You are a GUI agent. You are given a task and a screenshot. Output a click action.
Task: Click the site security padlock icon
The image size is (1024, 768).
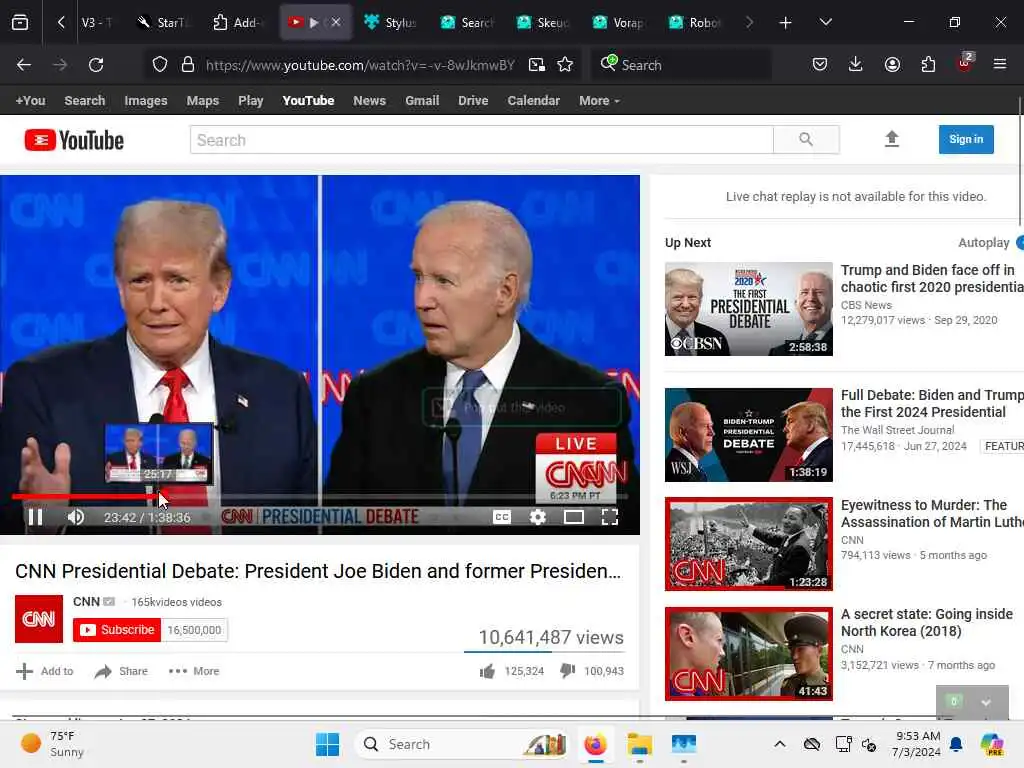pyautogui.click(x=188, y=65)
